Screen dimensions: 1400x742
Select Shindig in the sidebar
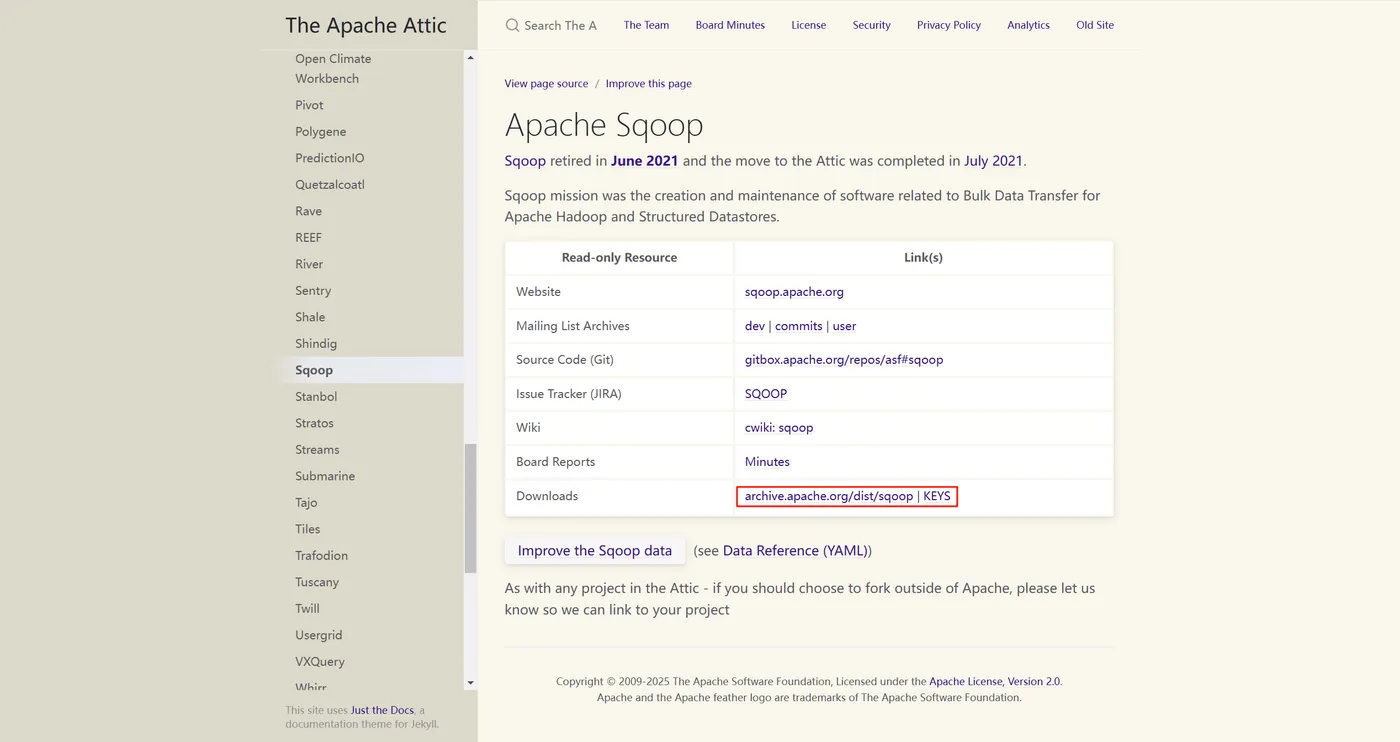click(316, 344)
